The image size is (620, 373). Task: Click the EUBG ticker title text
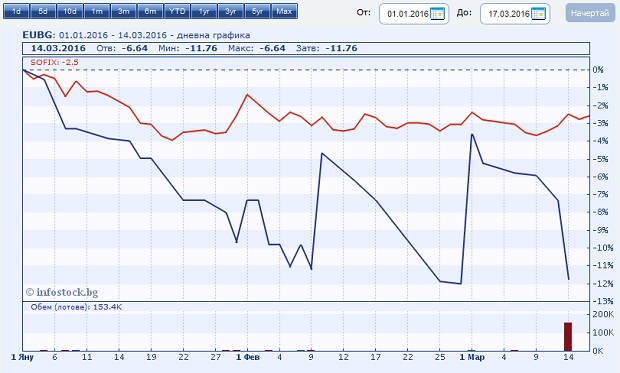click(37, 35)
